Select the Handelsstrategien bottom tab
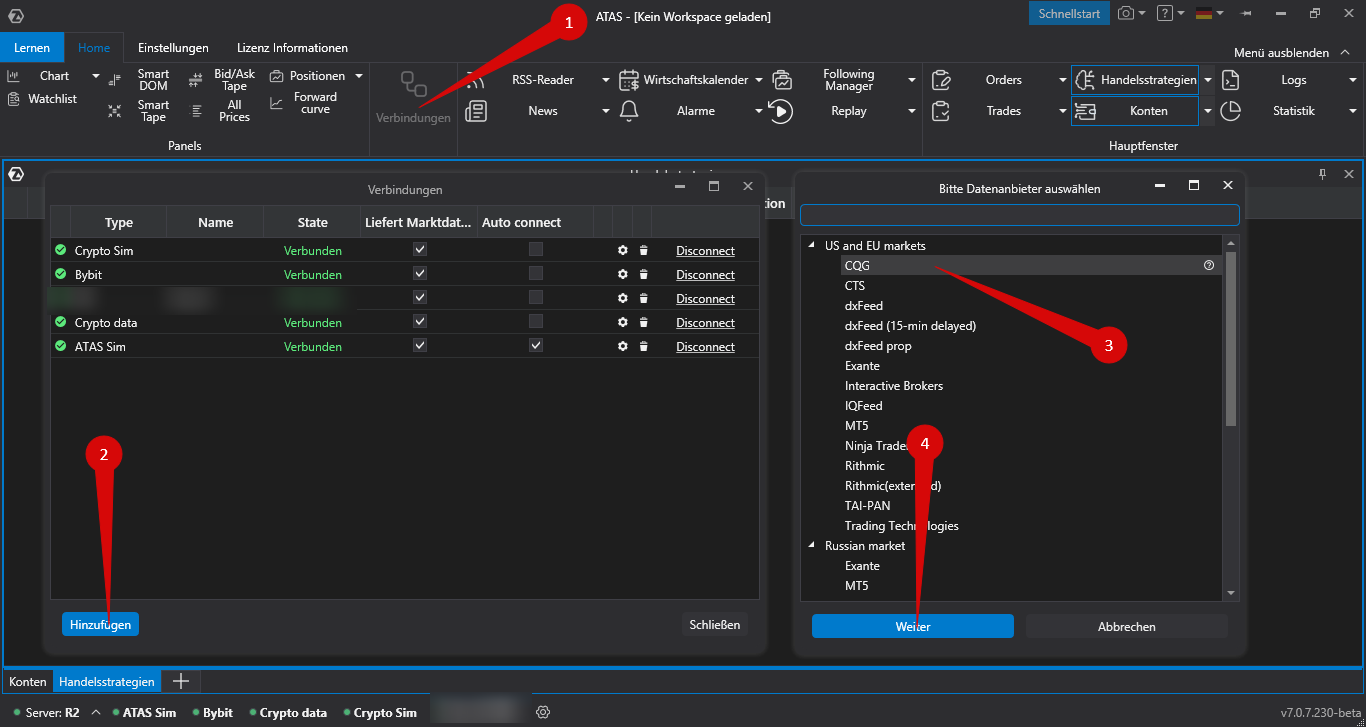1366x727 pixels. [107, 681]
